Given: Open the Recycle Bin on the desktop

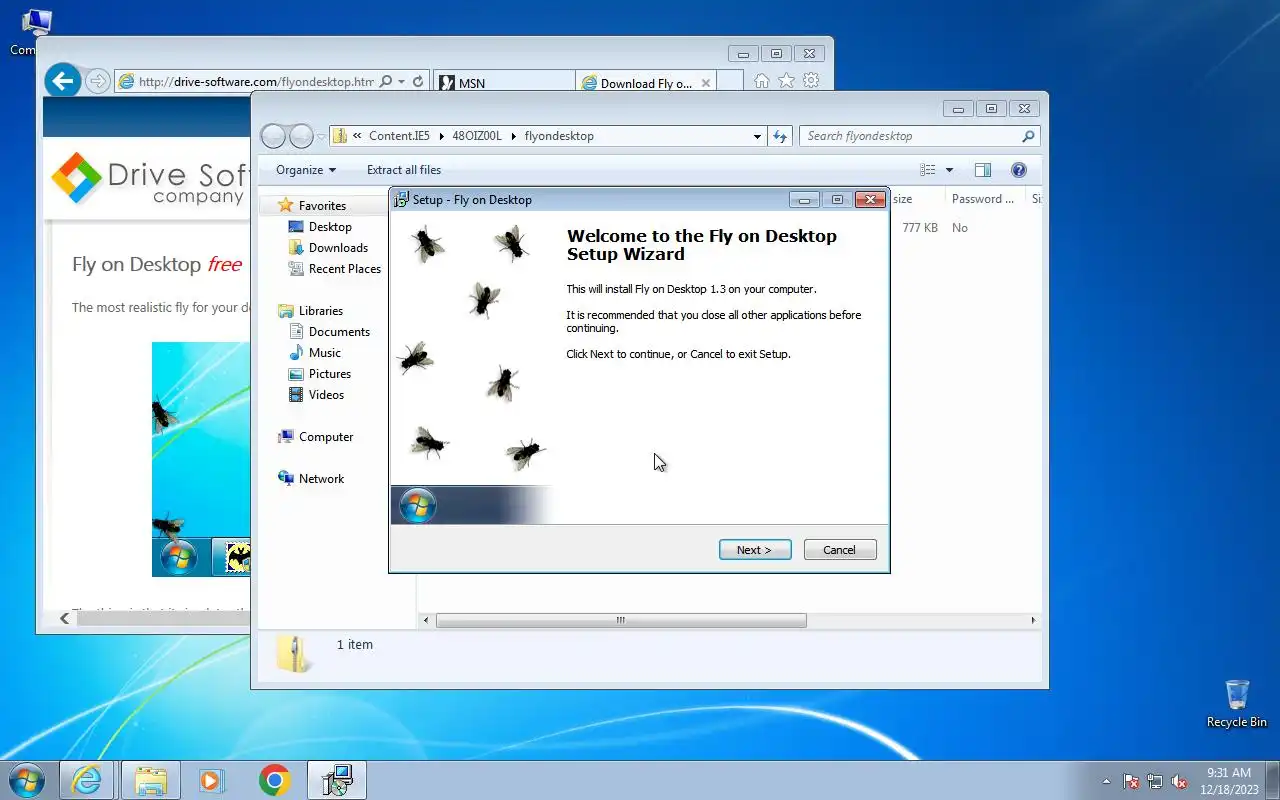Looking at the screenshot, I should pyautogui.click(x=1237, y=704).
